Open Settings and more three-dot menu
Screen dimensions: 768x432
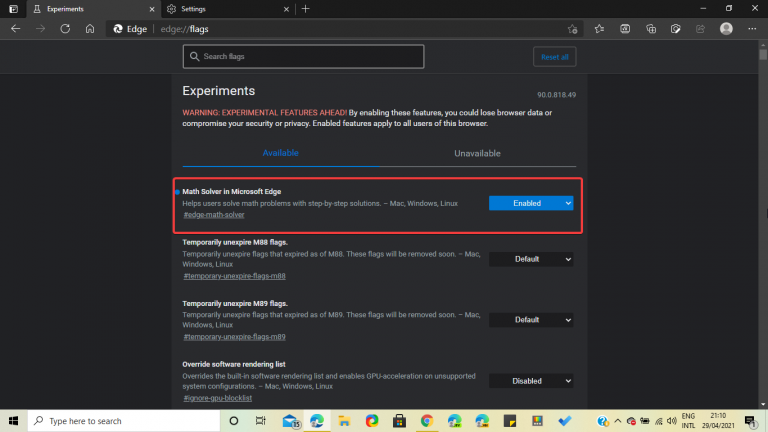pos(752,29)
